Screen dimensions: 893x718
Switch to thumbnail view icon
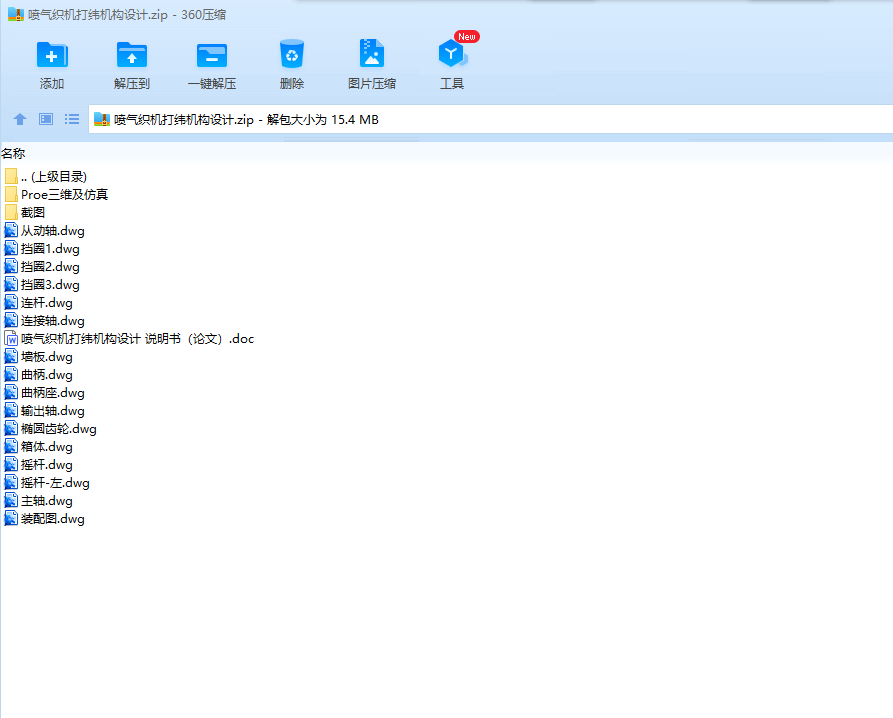click(x=46, y=119)
